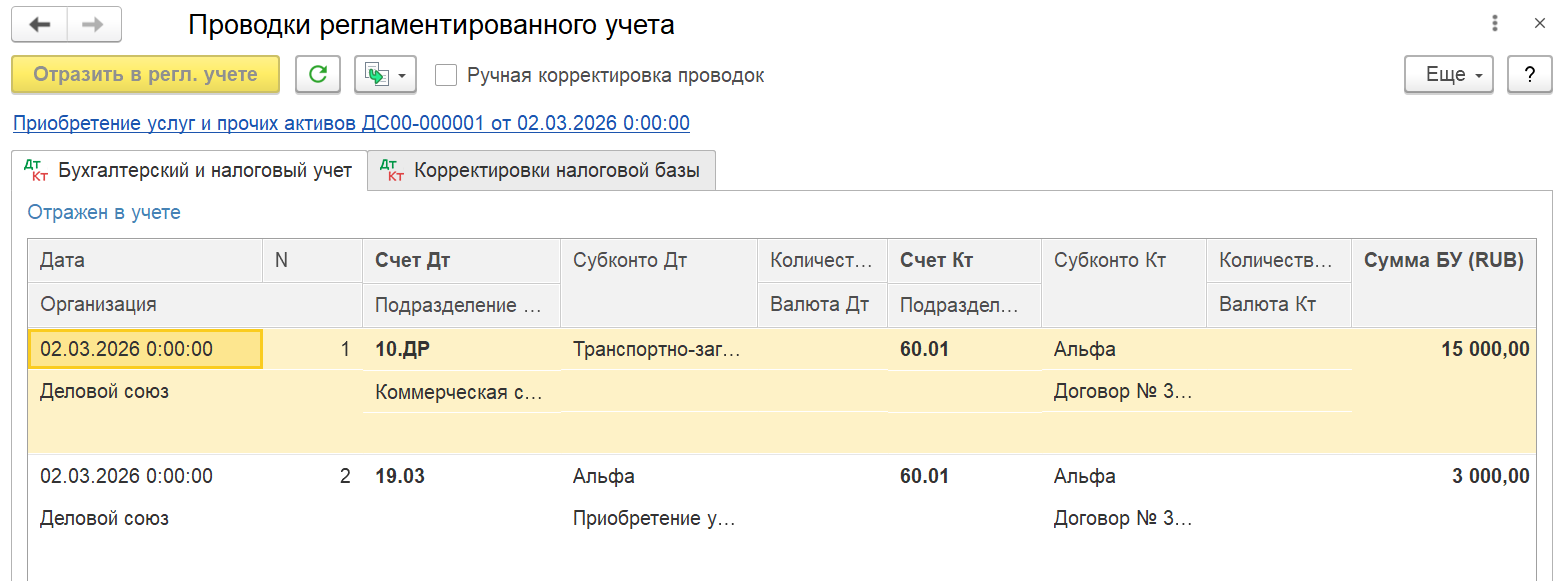Click the Отражен в учете status link
The image size is (1555, 581).
coord(104,212)
